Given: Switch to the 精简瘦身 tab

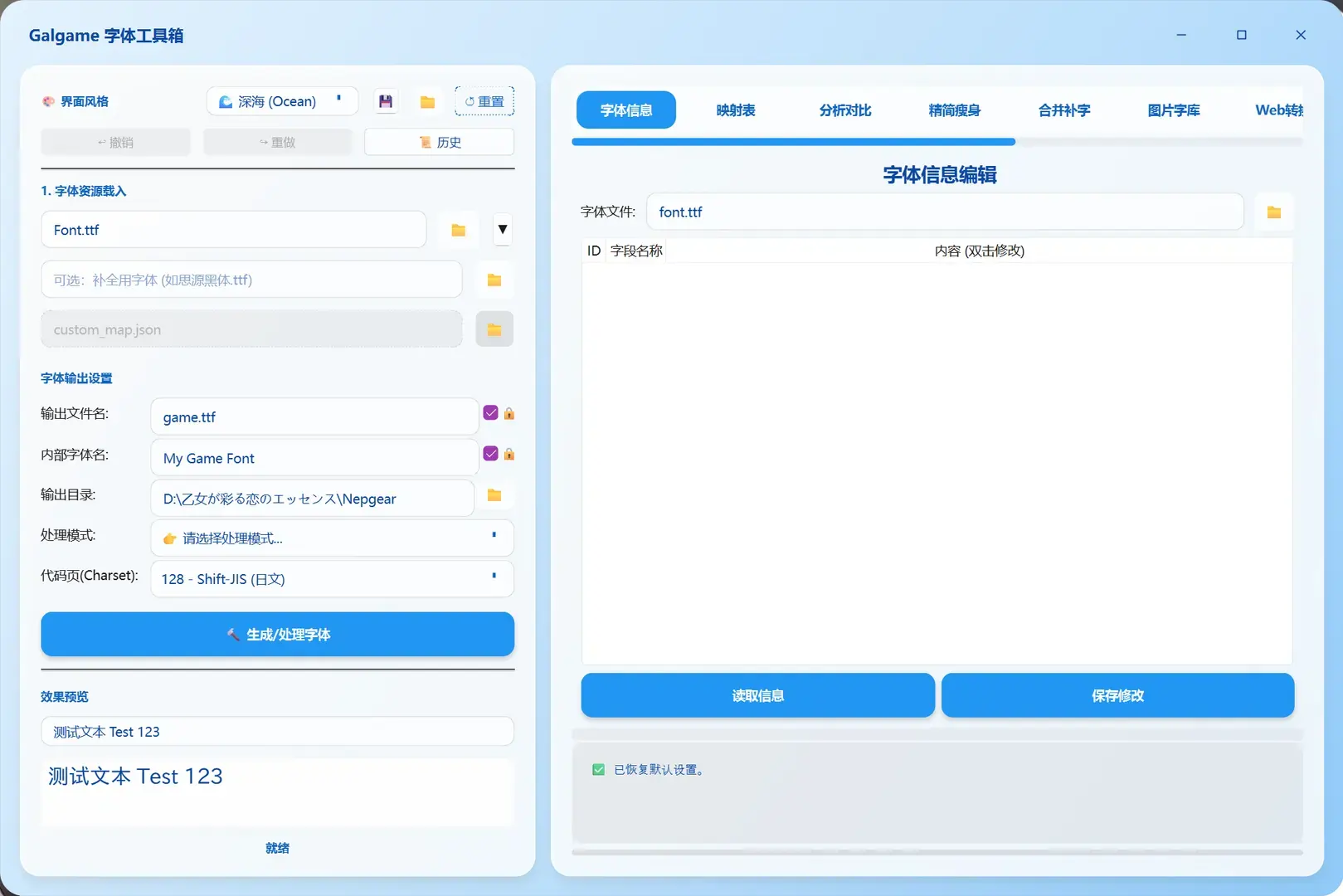Looking at the screenshot, I should 955,110.
